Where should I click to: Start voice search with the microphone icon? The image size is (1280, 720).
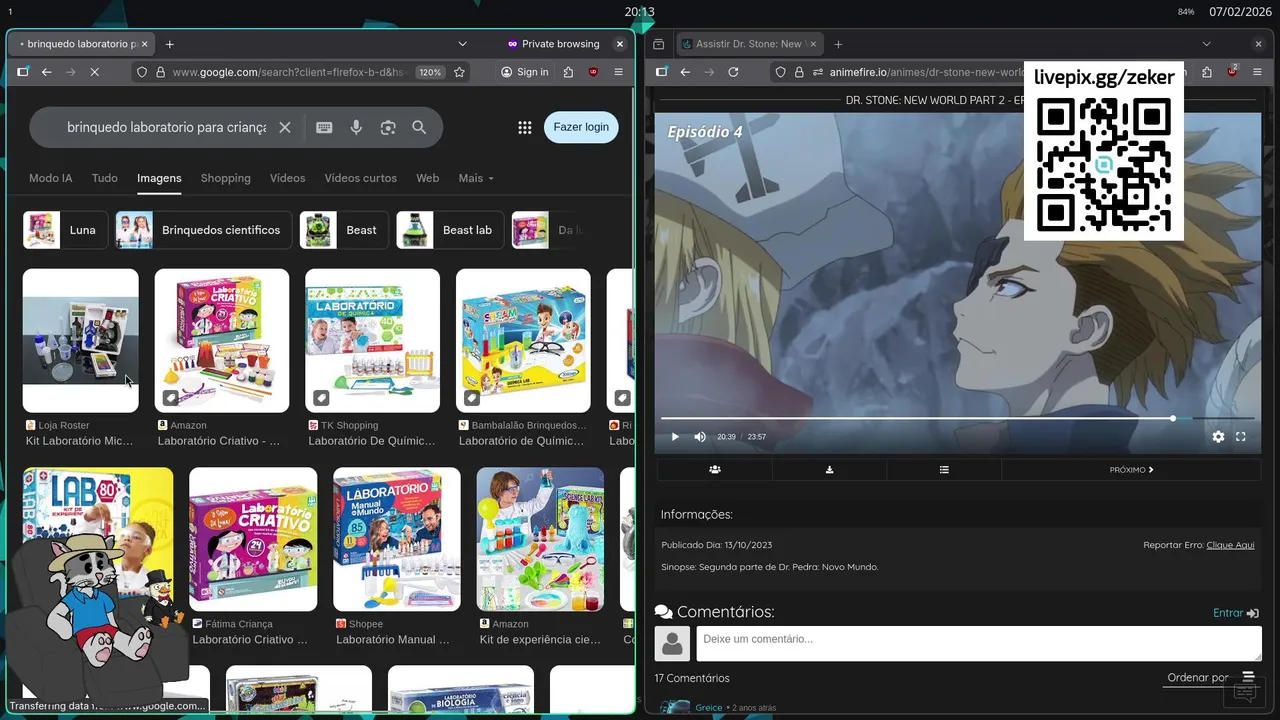(356, 127)
